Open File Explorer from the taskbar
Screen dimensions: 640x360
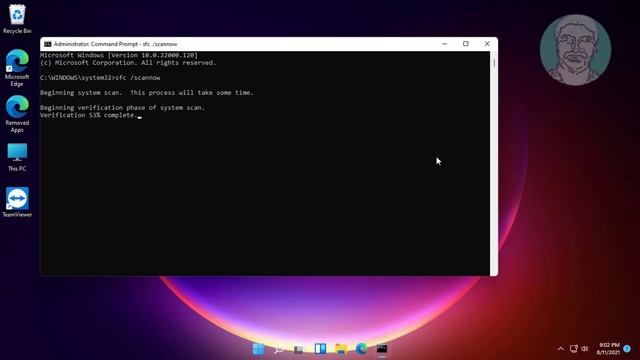[341, 349]
